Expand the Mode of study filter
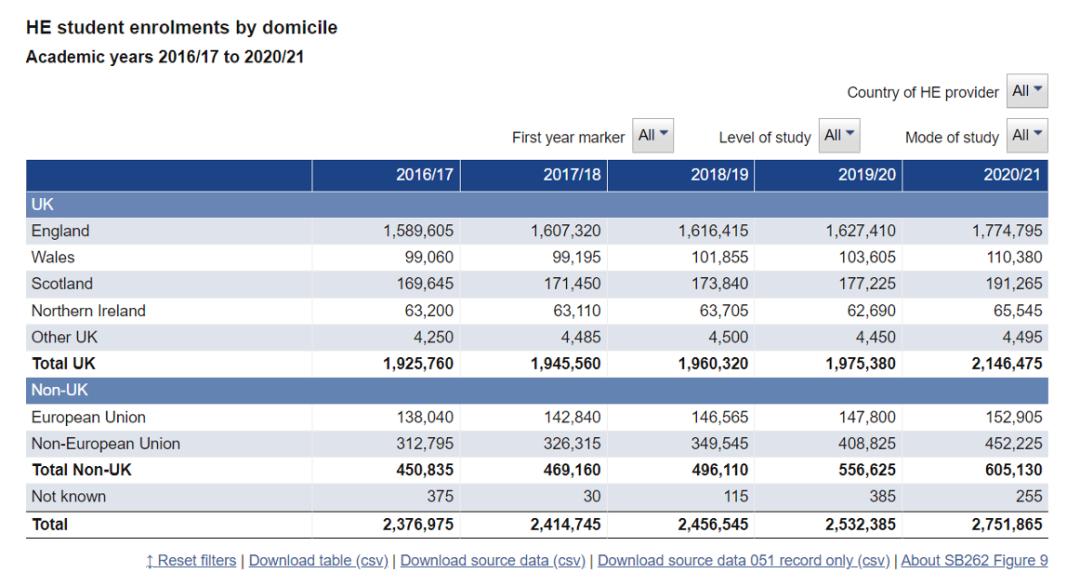 coord(1027,136)
